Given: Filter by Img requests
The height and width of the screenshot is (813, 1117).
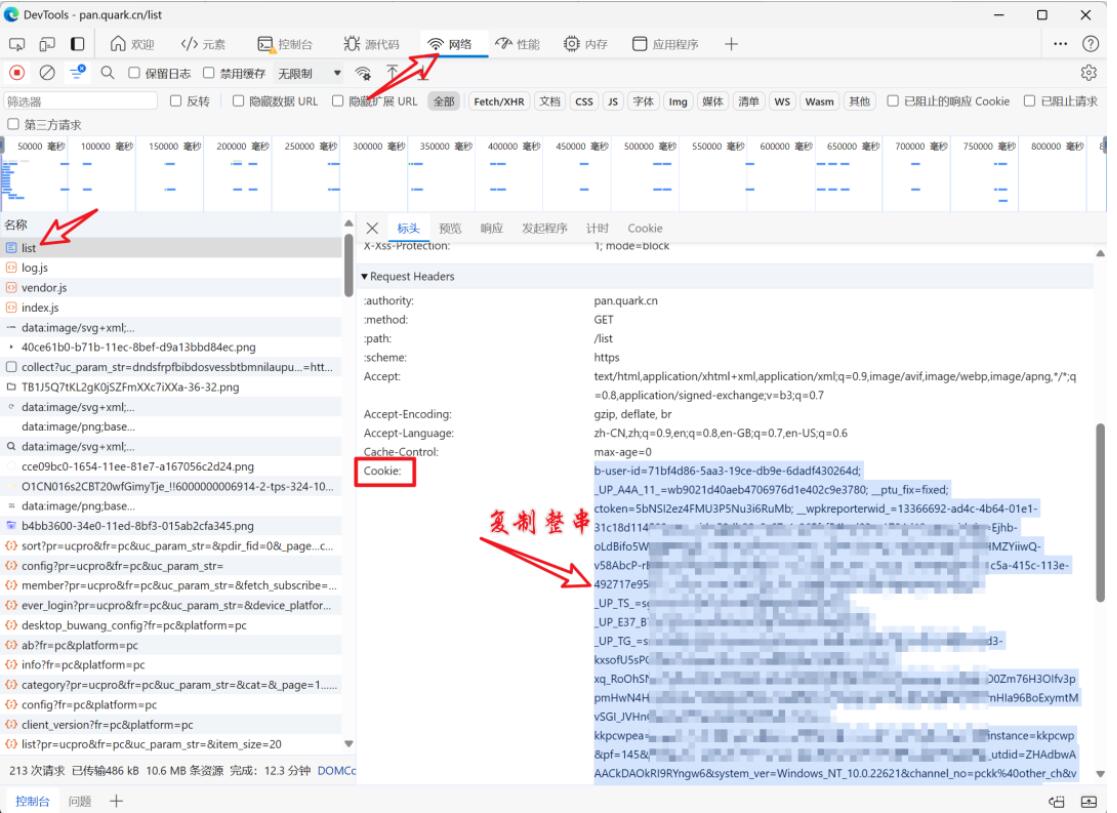Looking at the screenshot, I should (x=677, y=101).
